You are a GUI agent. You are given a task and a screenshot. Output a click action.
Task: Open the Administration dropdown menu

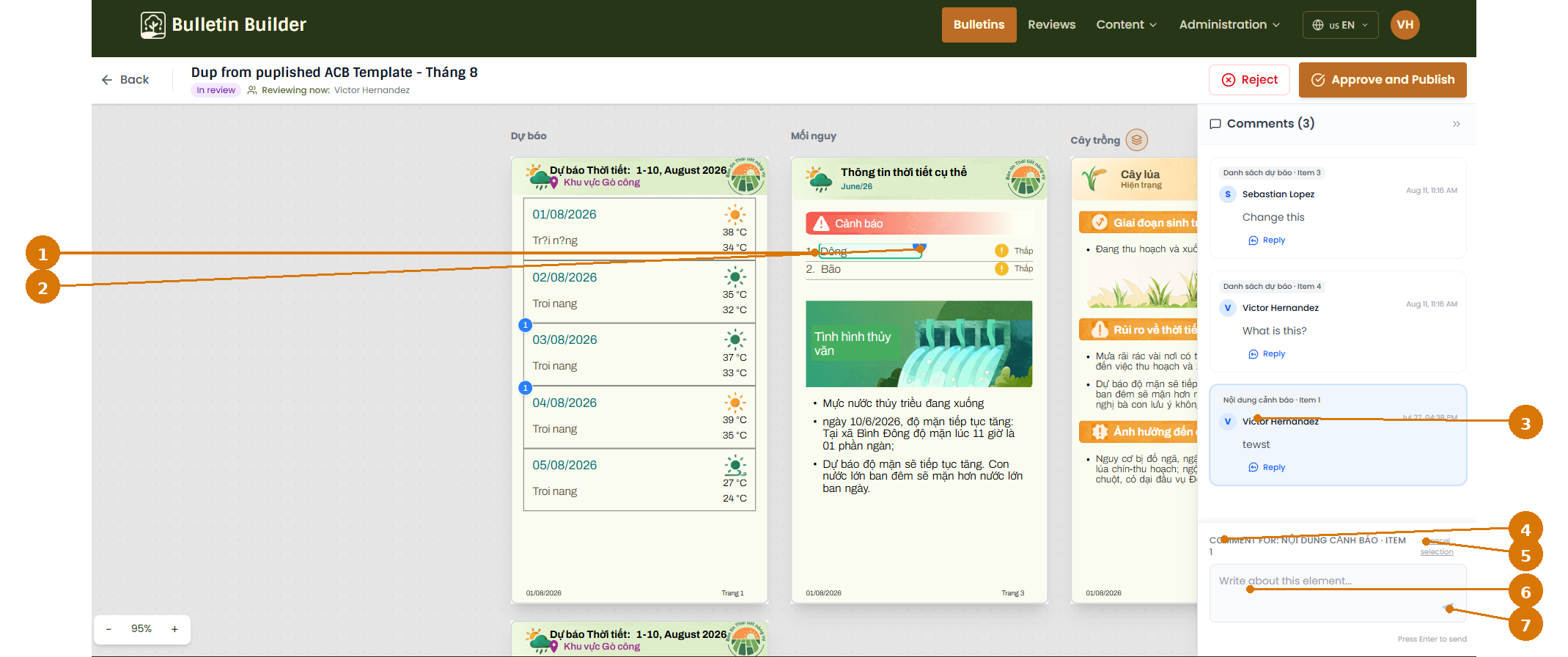(1229, 25)
